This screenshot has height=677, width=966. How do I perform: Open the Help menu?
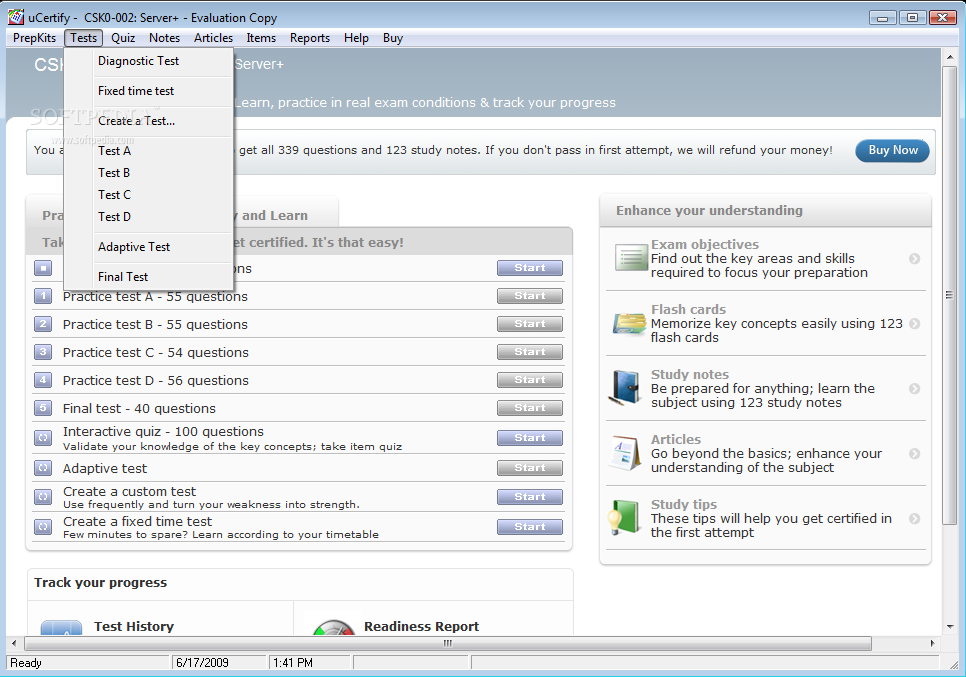356,38
